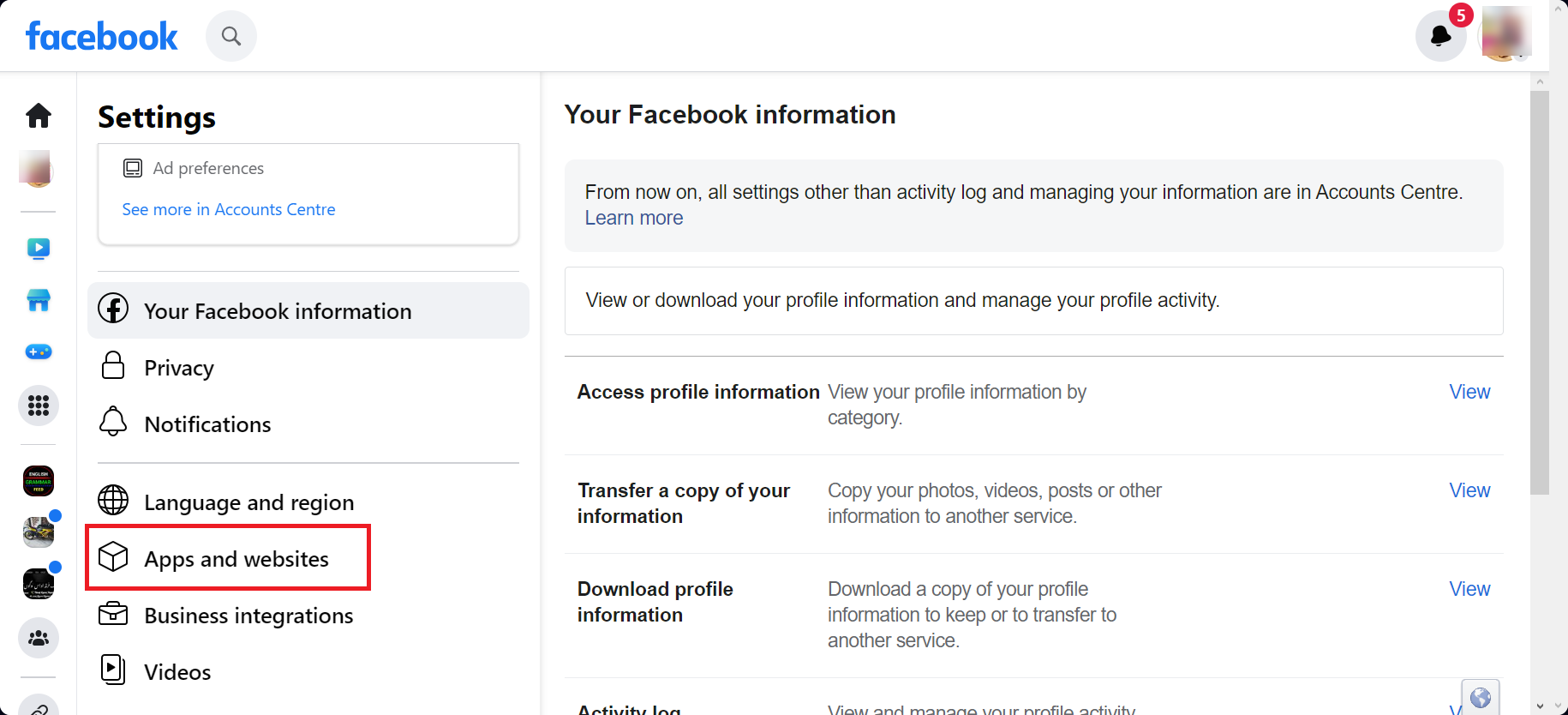Click View for Access profile information
Viewport: 1568px width, 715px height.
(1469, 392)
